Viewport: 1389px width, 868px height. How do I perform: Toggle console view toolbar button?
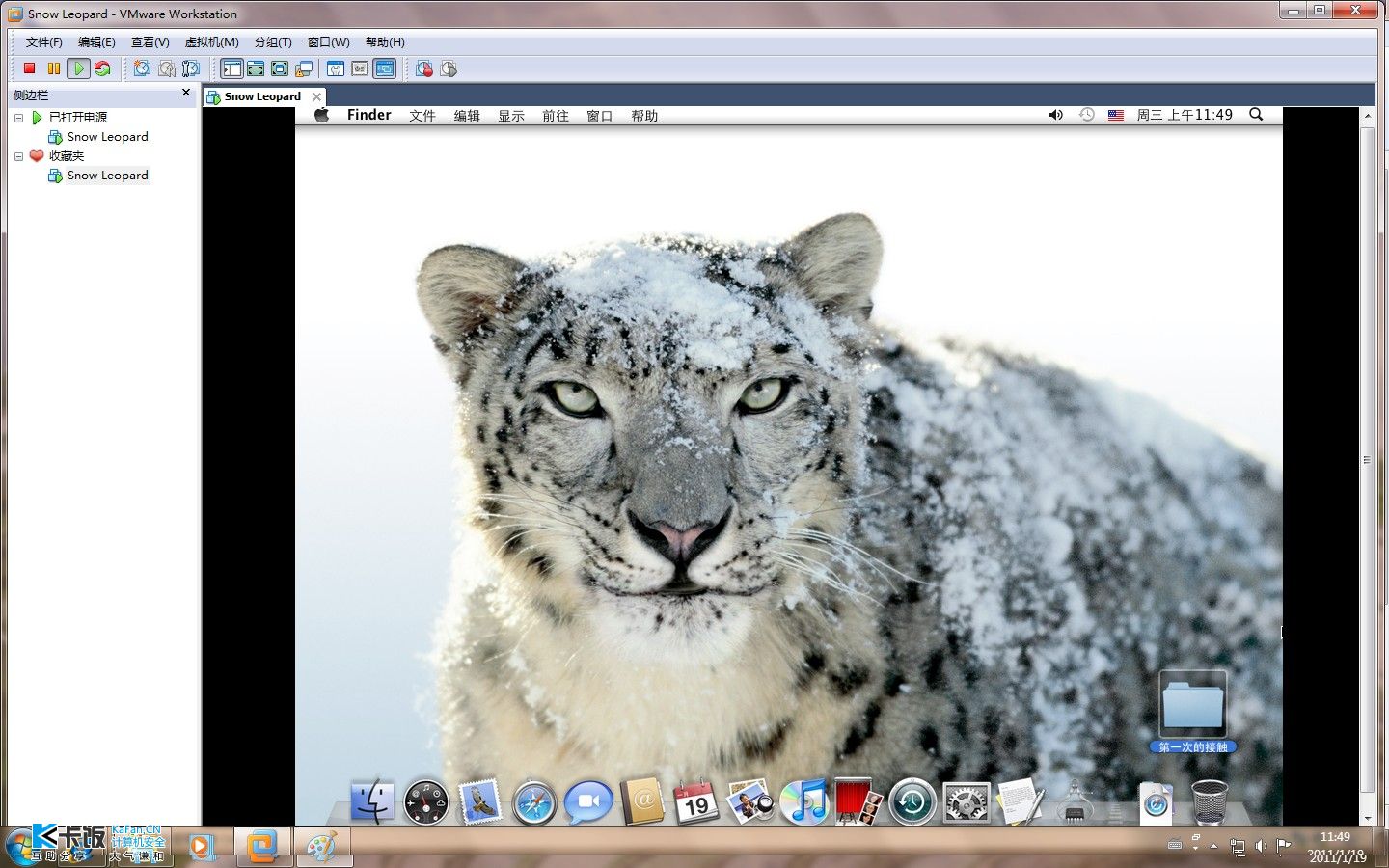coord(385,68)
